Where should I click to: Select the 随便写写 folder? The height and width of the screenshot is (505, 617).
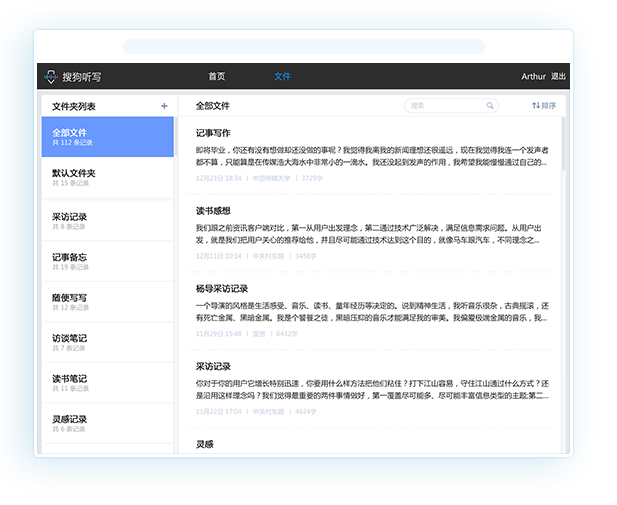point(107,302)
